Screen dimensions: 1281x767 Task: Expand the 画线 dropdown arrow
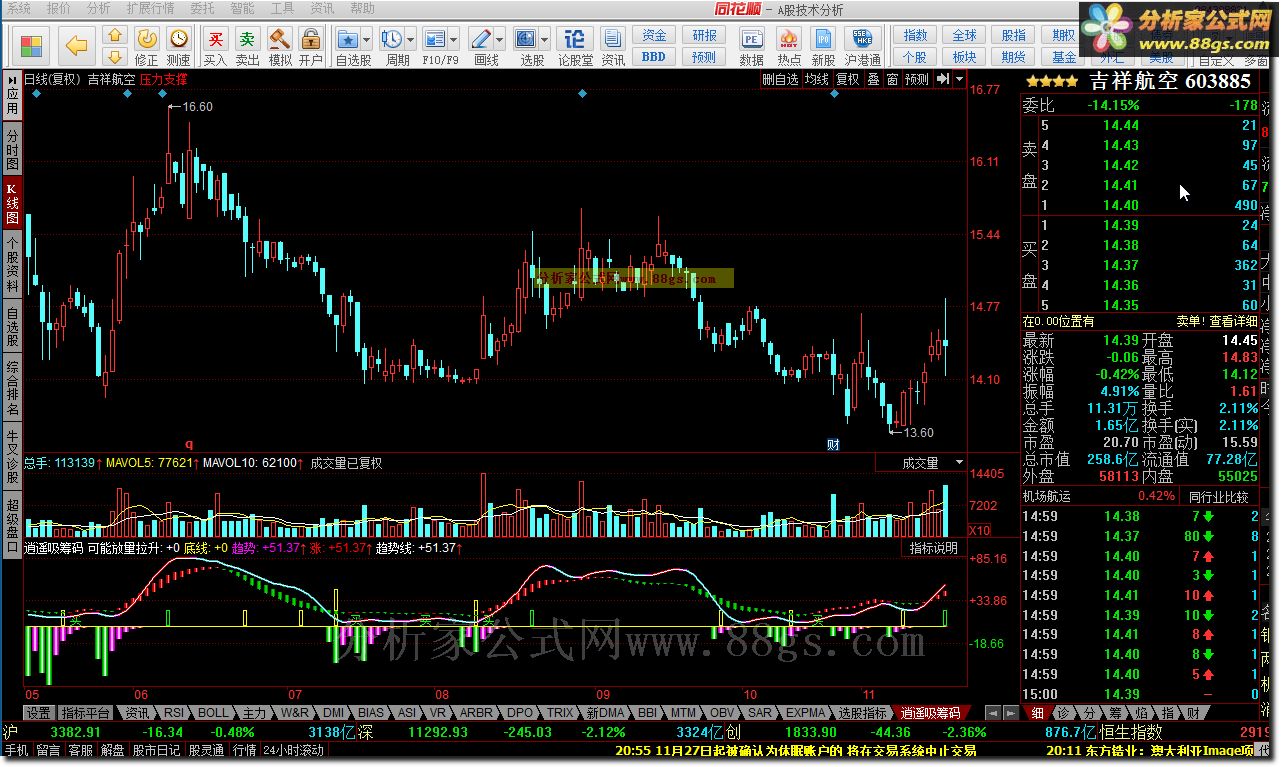click(x=501, y=40)
